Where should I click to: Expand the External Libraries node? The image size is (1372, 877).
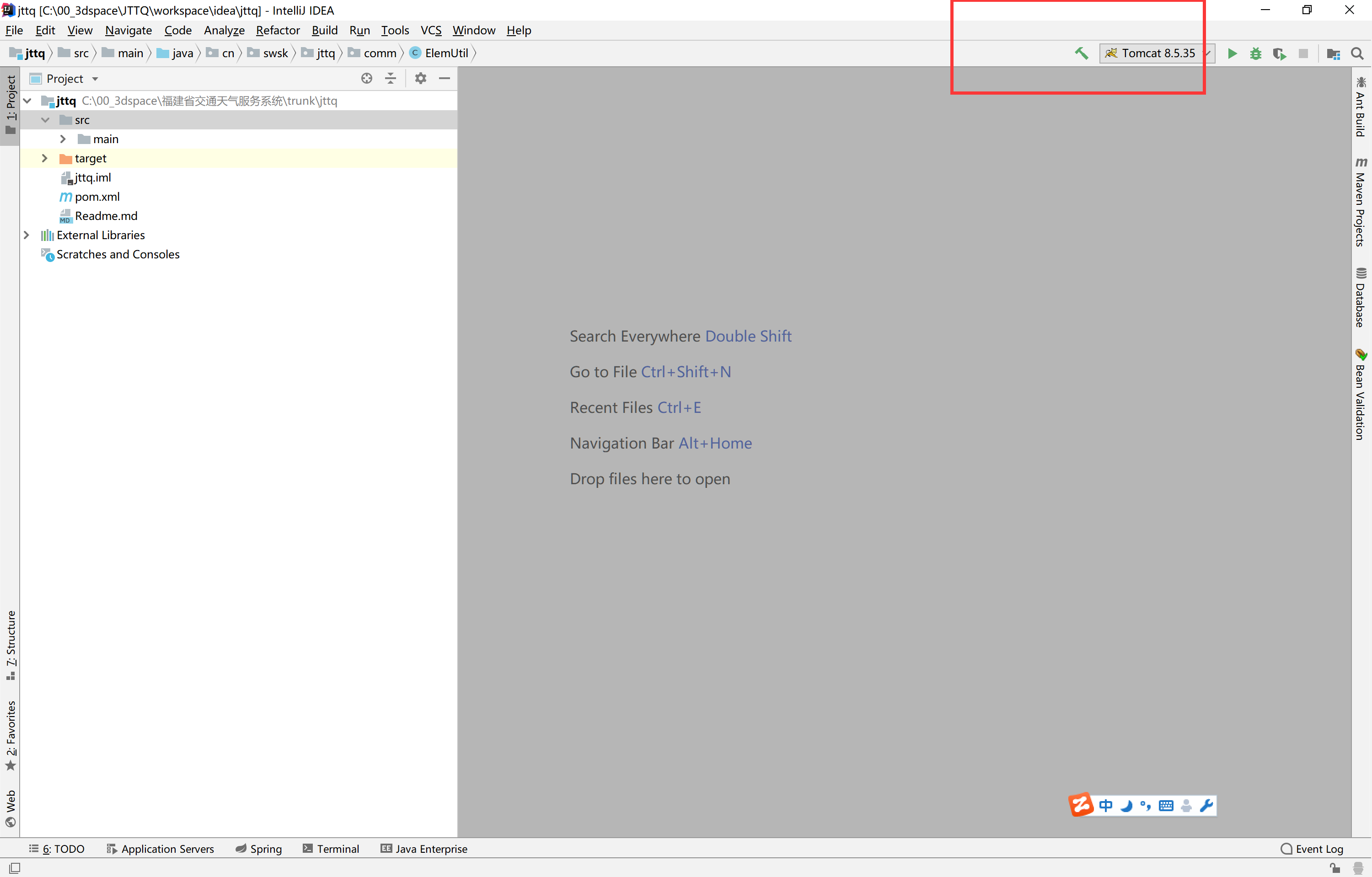pos(26,235)
